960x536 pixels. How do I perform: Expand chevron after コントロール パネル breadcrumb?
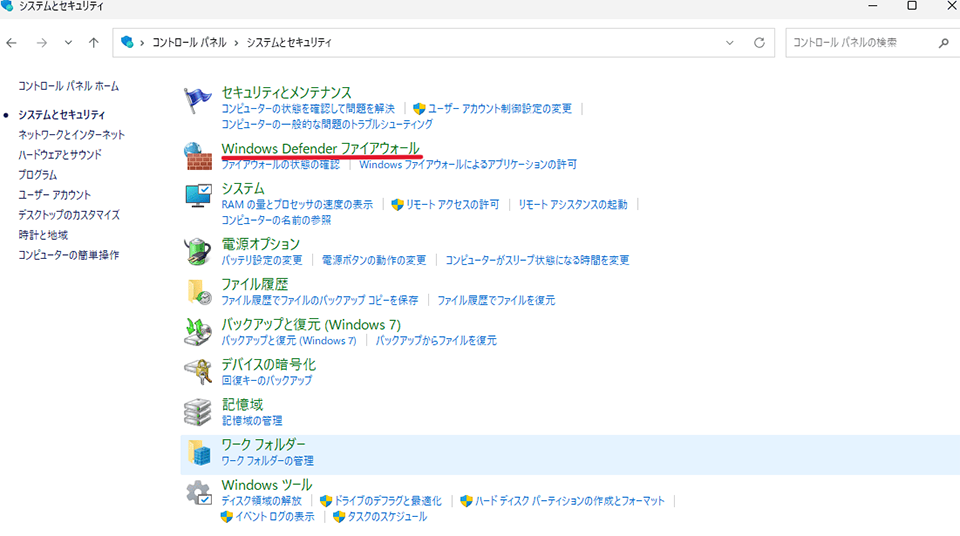[x=236, y=43]
